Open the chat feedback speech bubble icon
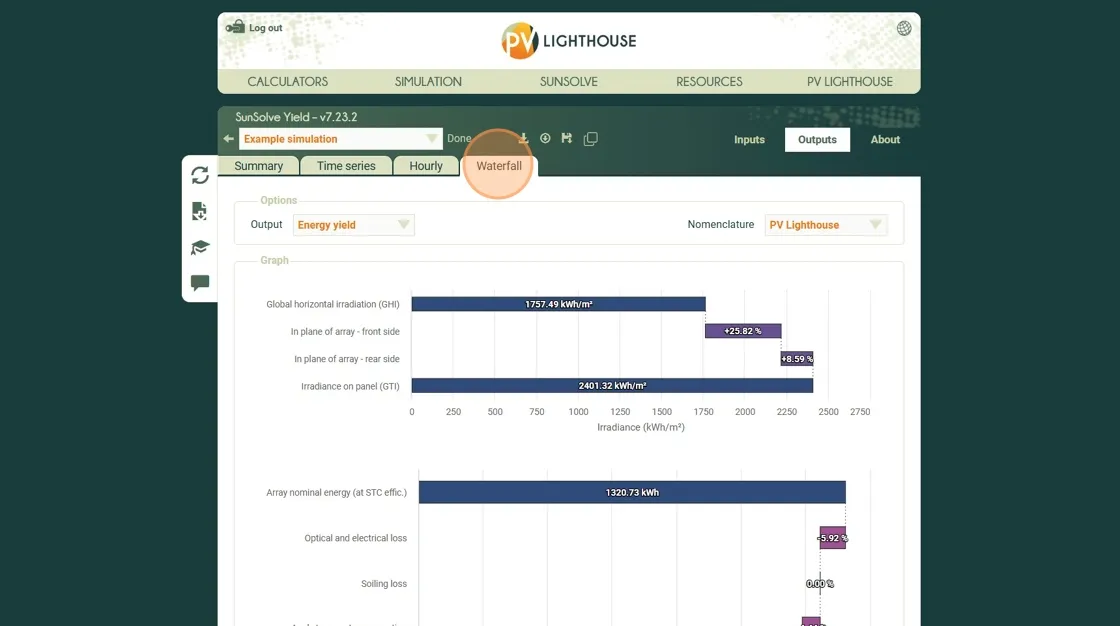Screen dimensions: 1120x626 [200, 283]
